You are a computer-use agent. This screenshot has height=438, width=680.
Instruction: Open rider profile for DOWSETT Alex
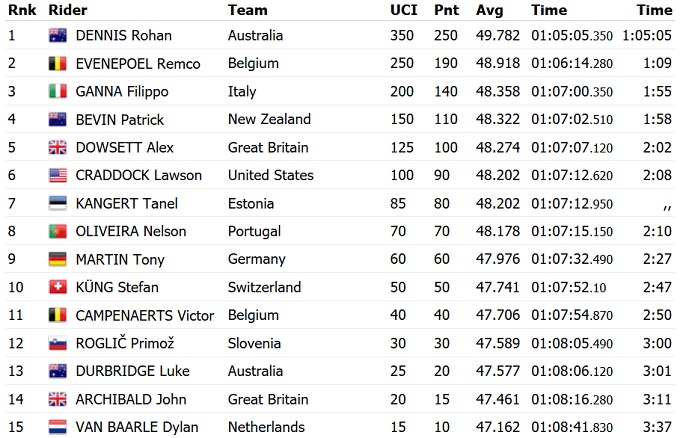[124, 147]
